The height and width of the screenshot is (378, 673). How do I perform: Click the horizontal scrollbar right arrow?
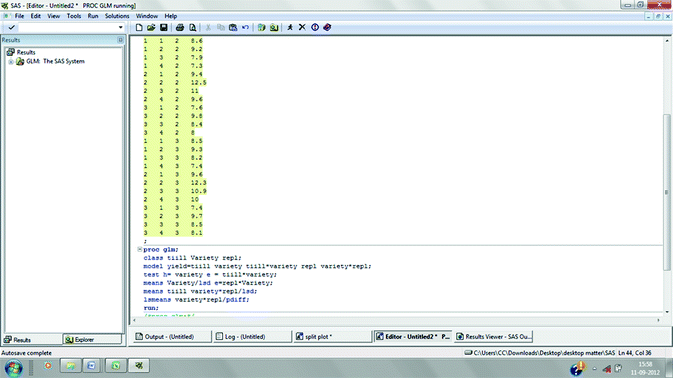tap(658, 320)
